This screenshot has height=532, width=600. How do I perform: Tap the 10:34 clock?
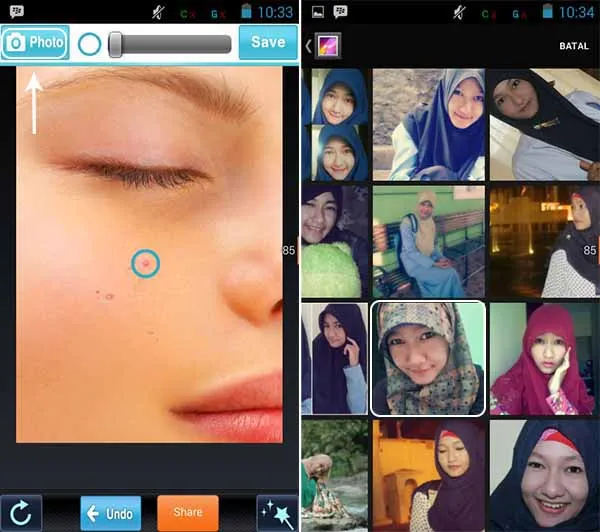coord(576,12)
